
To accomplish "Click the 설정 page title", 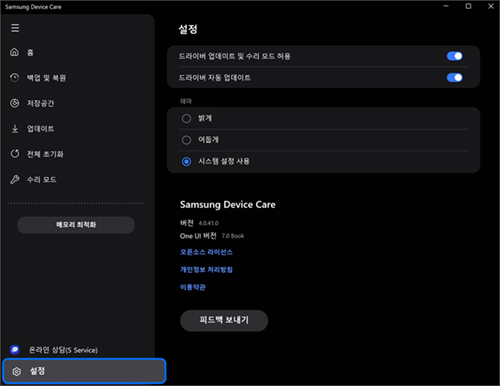I will (x=188, y=29).
